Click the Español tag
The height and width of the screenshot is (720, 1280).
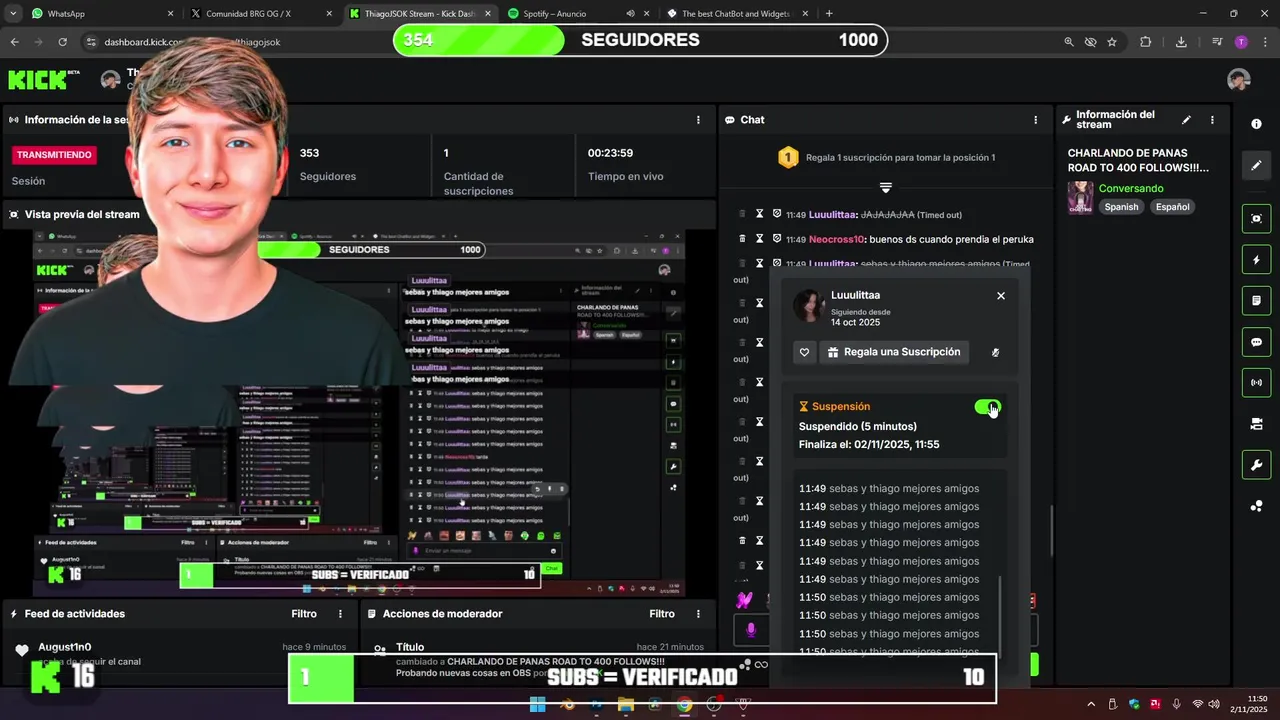1172,207
